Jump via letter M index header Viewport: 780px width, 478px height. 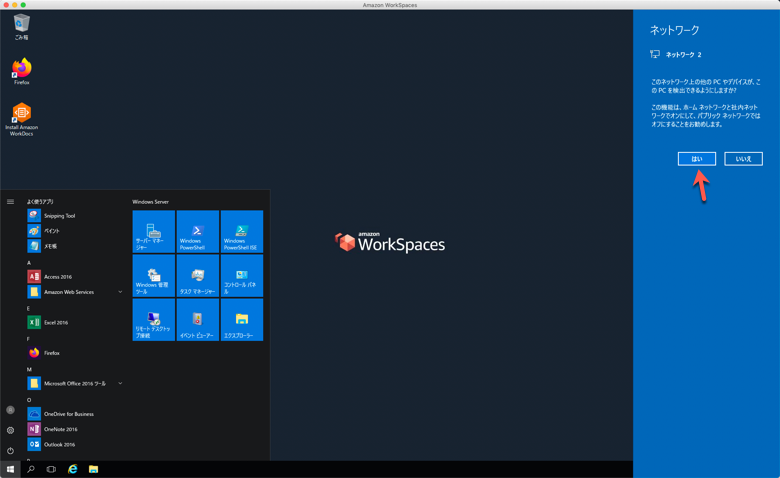(29, 370)
